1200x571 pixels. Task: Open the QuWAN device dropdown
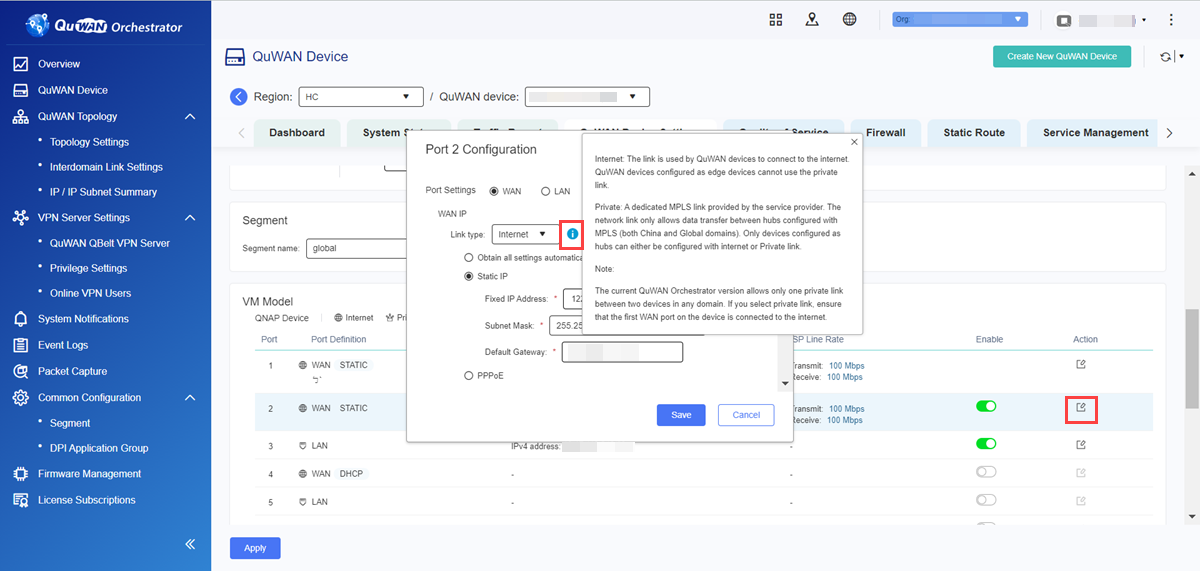click(587, 97)
